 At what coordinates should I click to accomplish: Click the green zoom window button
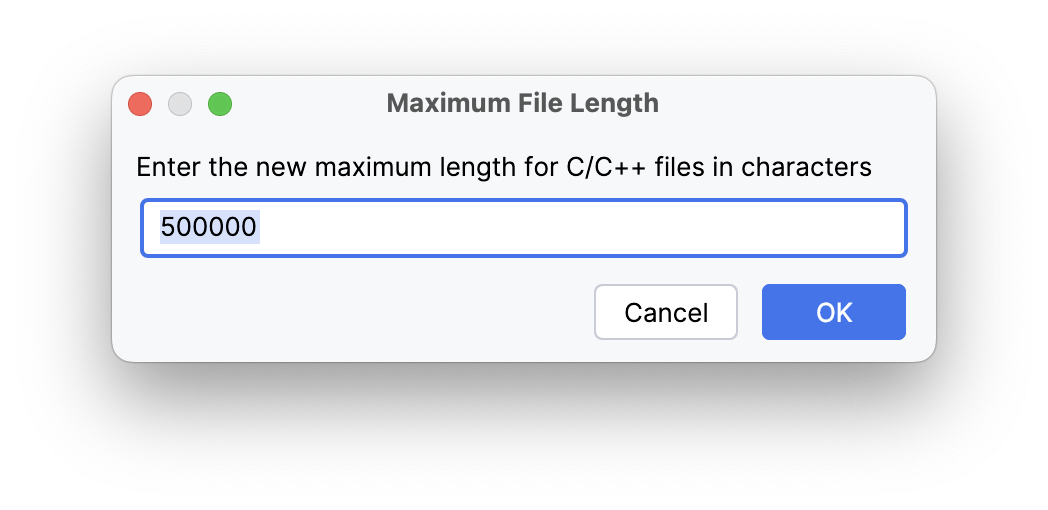(220, 104)
